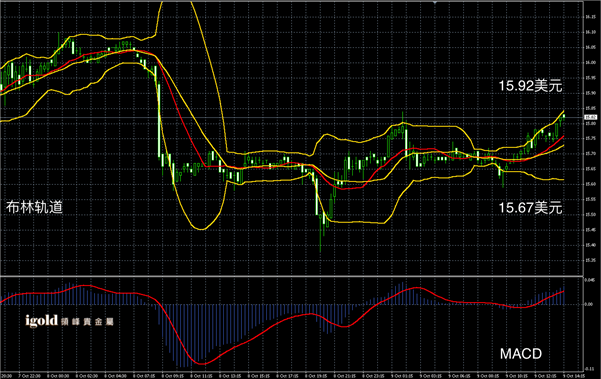The height and width of the screenshot is (379, 601).
Task: Click the 15.40 level on the price axis
Action: pos(590,245)
